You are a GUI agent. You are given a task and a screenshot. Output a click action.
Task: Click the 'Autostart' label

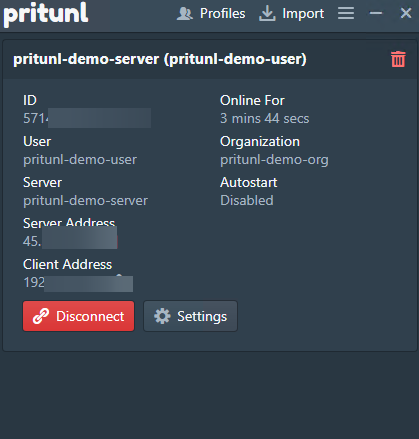(249, 182)
